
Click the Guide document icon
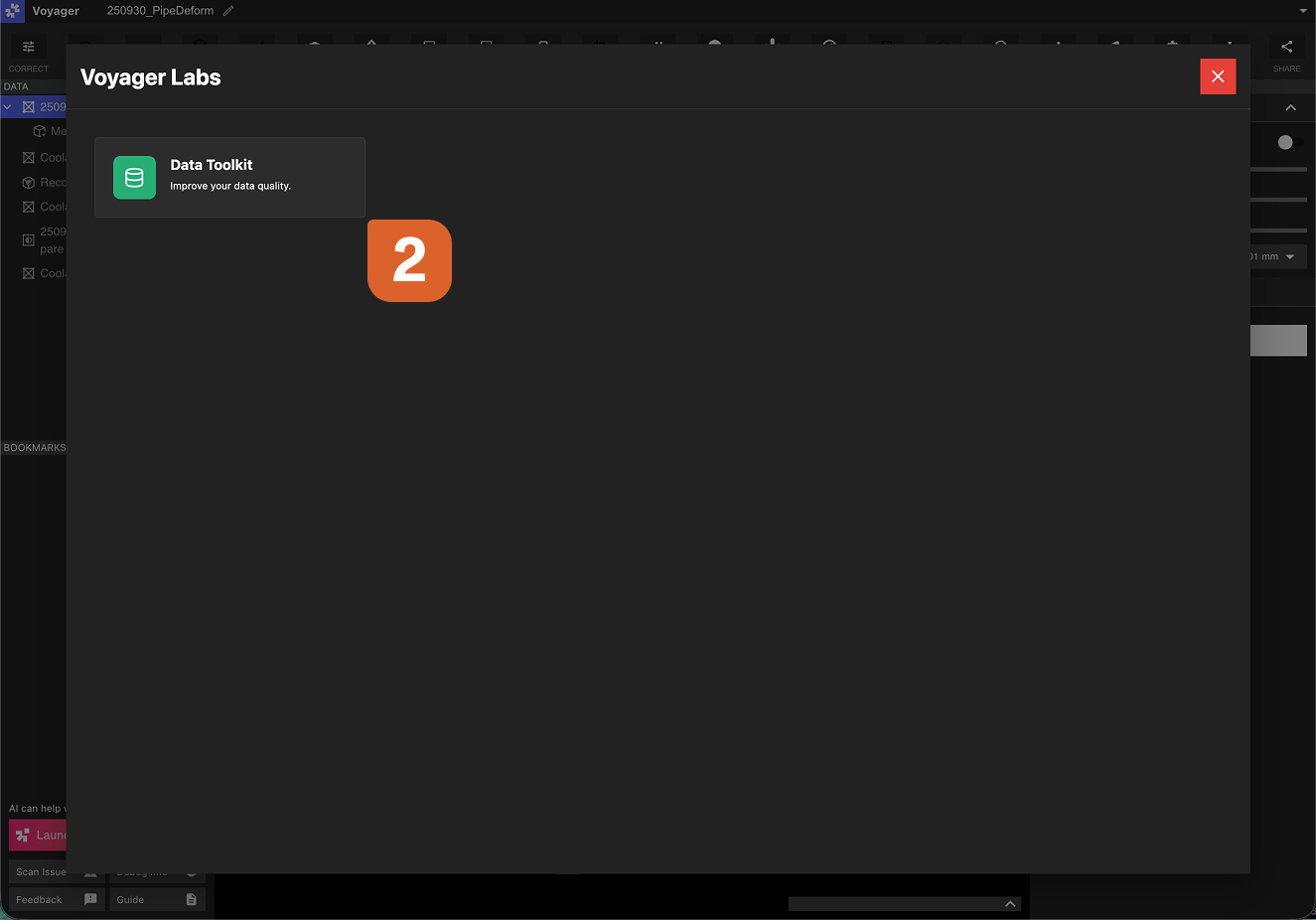[x=192, y=899]
